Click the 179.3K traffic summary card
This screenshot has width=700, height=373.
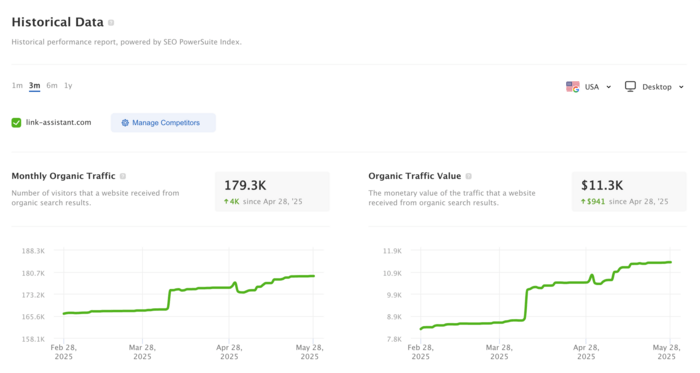272,192
